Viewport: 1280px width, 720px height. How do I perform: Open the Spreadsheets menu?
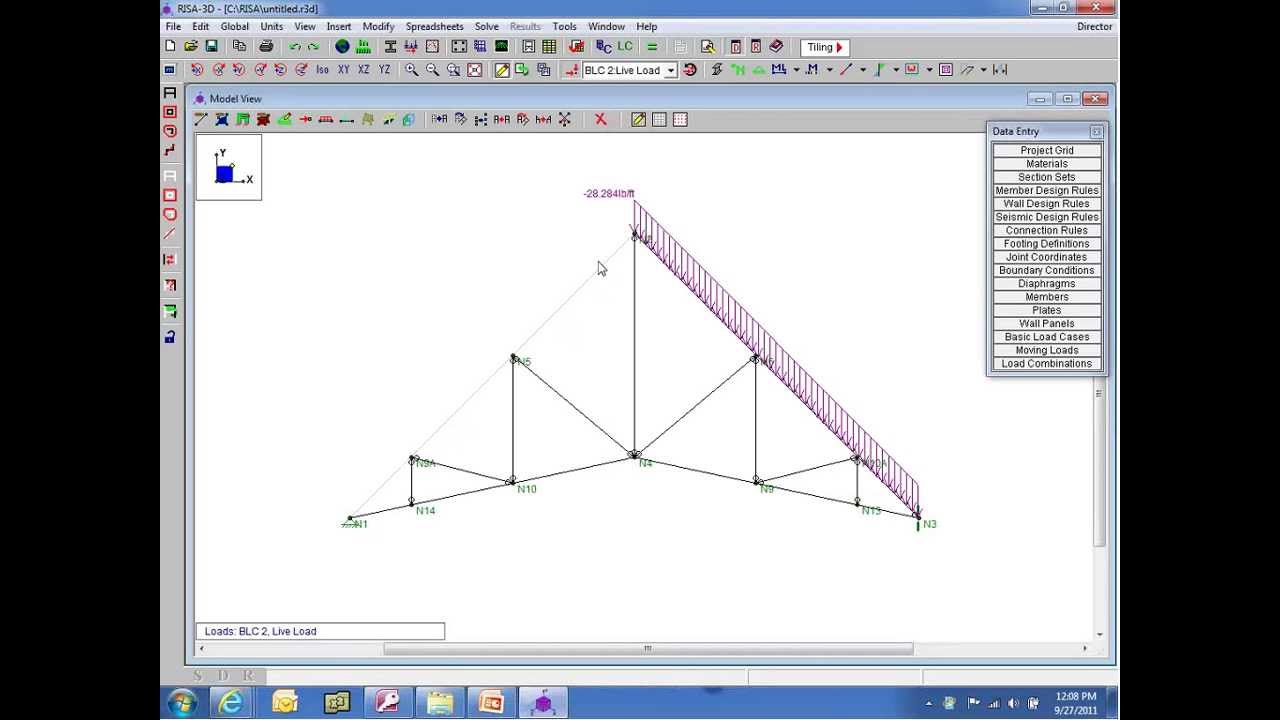434,26
